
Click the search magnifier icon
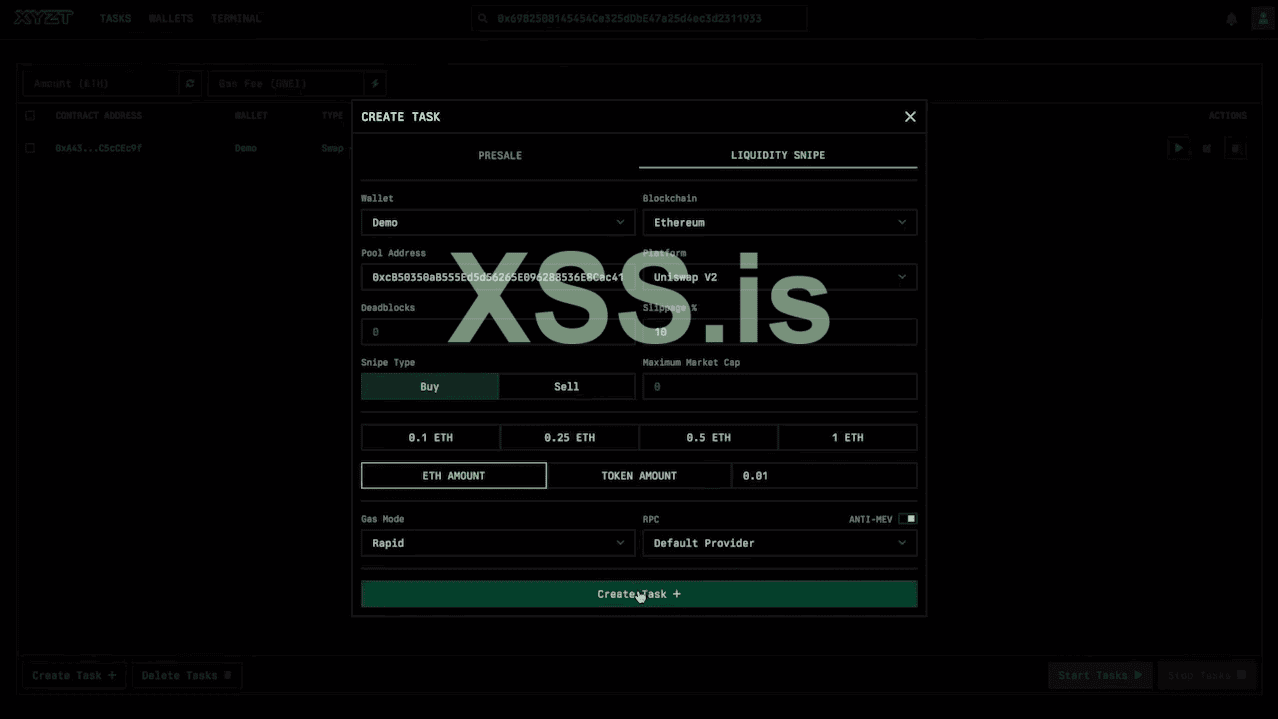pyautogui.click(x=483, y=18)
